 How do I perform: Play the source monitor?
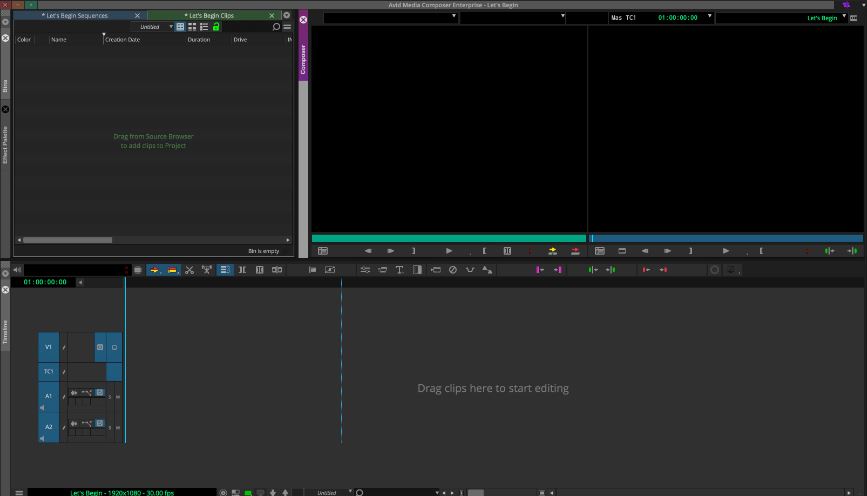point(449,251)
